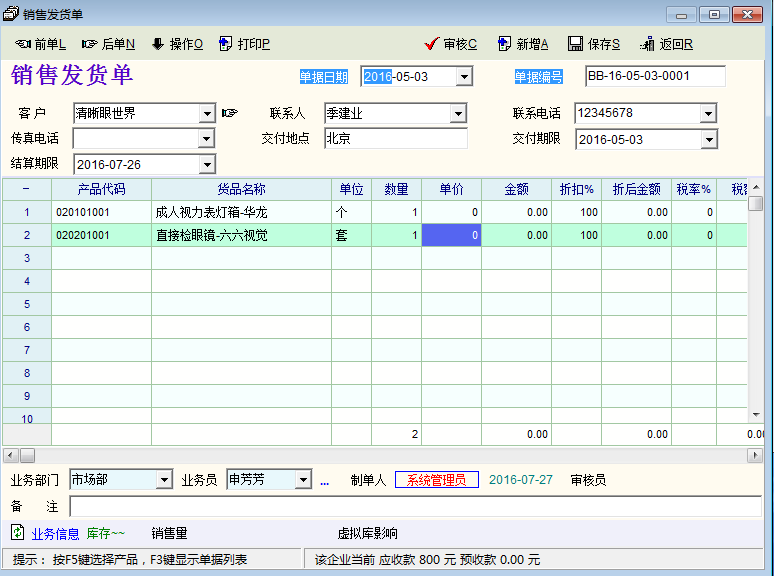Approve the order with 审核 checkmark
Image resolution: width=774 pixels, height=576 pixels.
coord(432,44)
